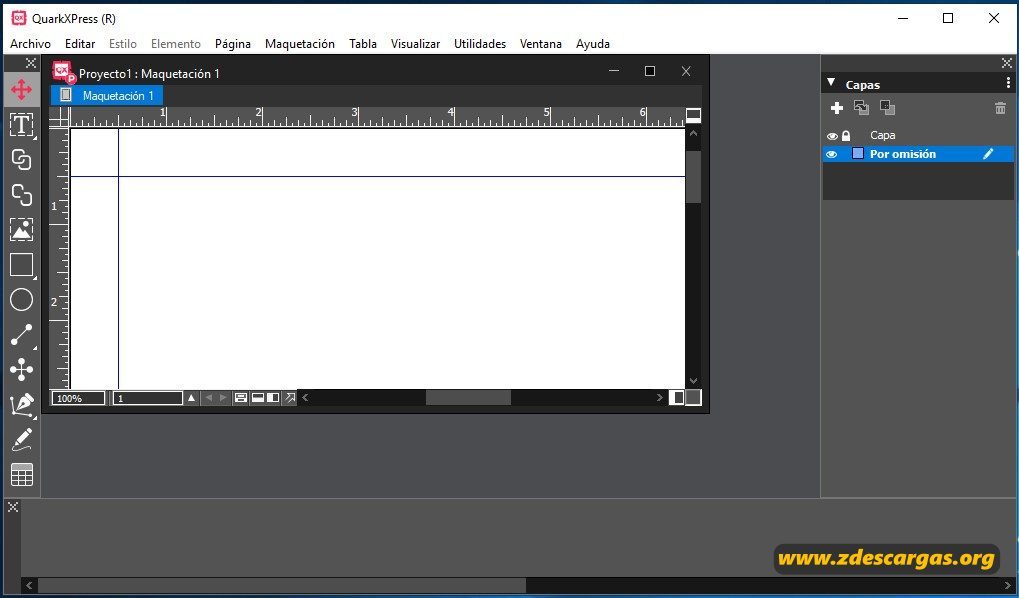
Task: Click the move items to layer icon
Action: point(862,108)
